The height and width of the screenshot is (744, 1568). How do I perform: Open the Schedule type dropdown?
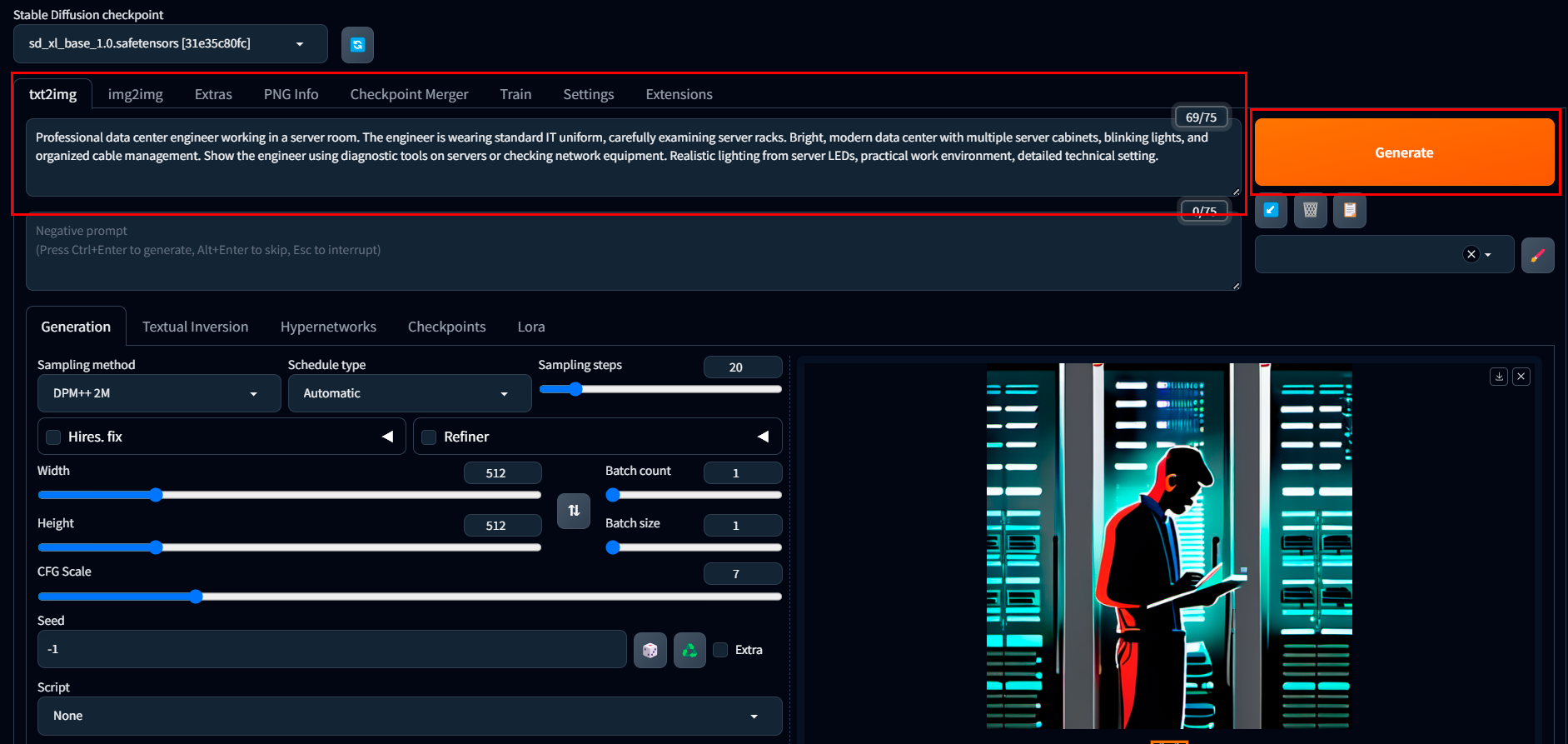coord(409,393)
